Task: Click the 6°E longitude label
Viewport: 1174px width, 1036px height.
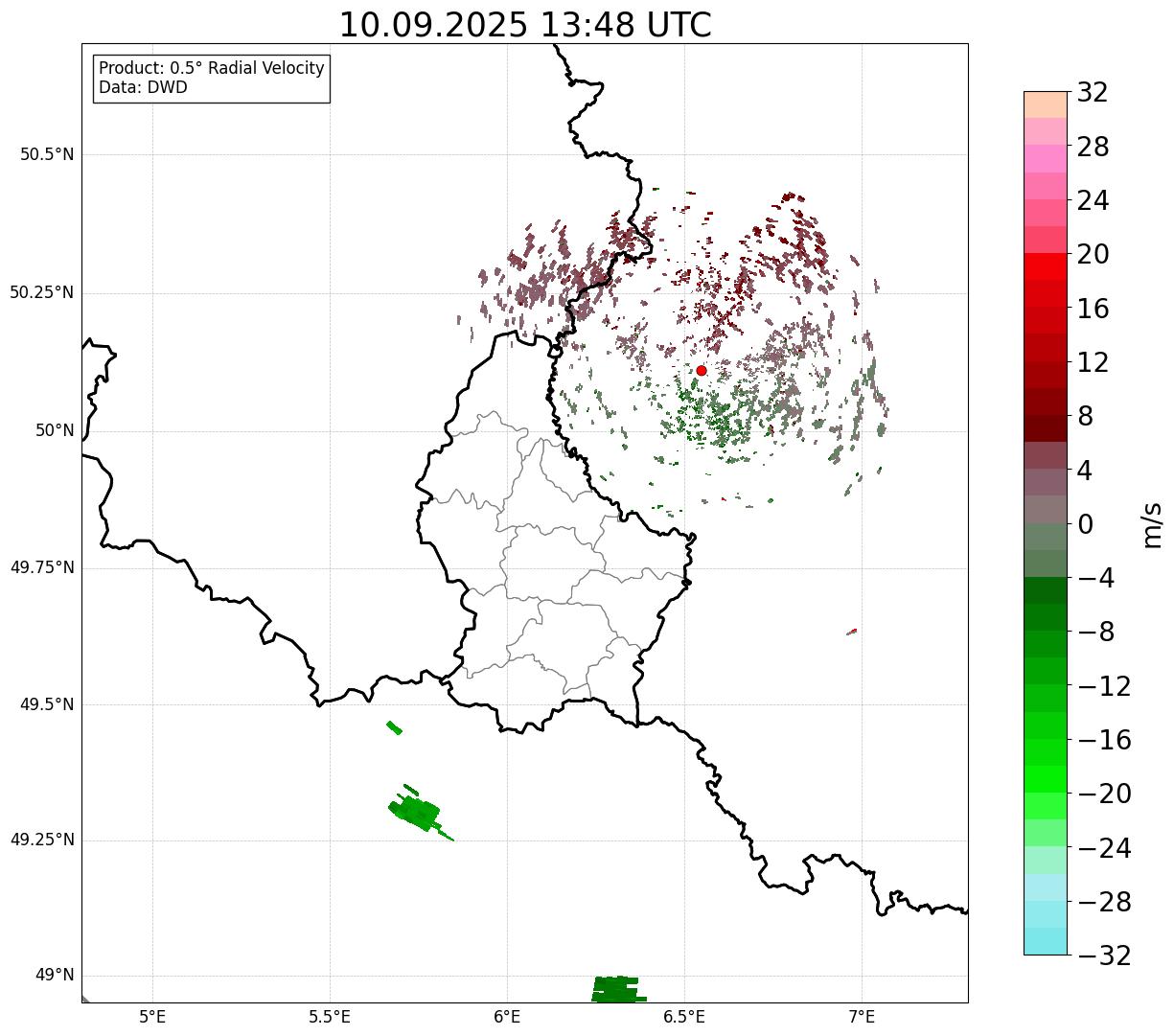Action: click(507, 1017)
